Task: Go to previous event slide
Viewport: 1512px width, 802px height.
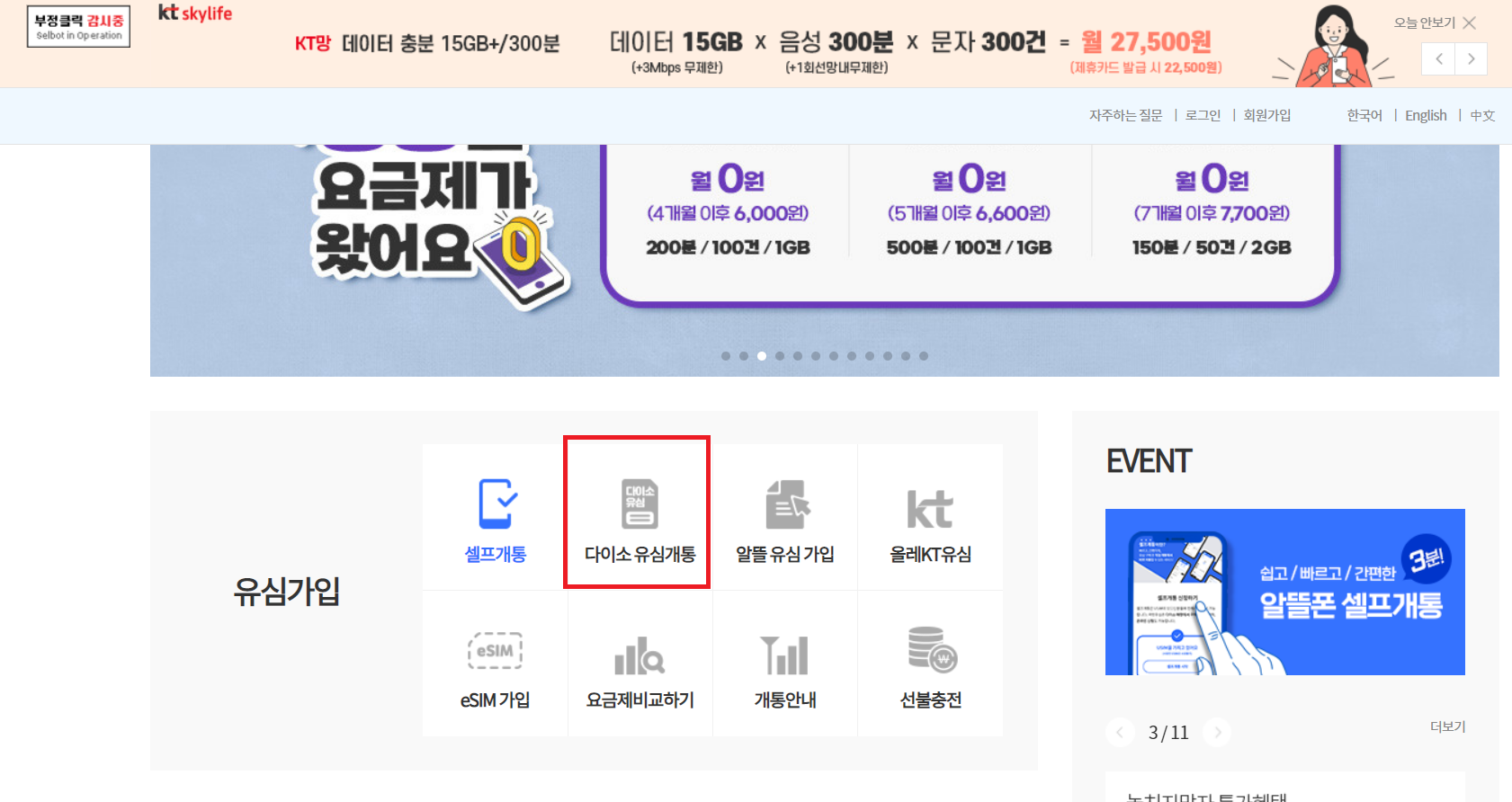Action: [x=1120, y=732]
